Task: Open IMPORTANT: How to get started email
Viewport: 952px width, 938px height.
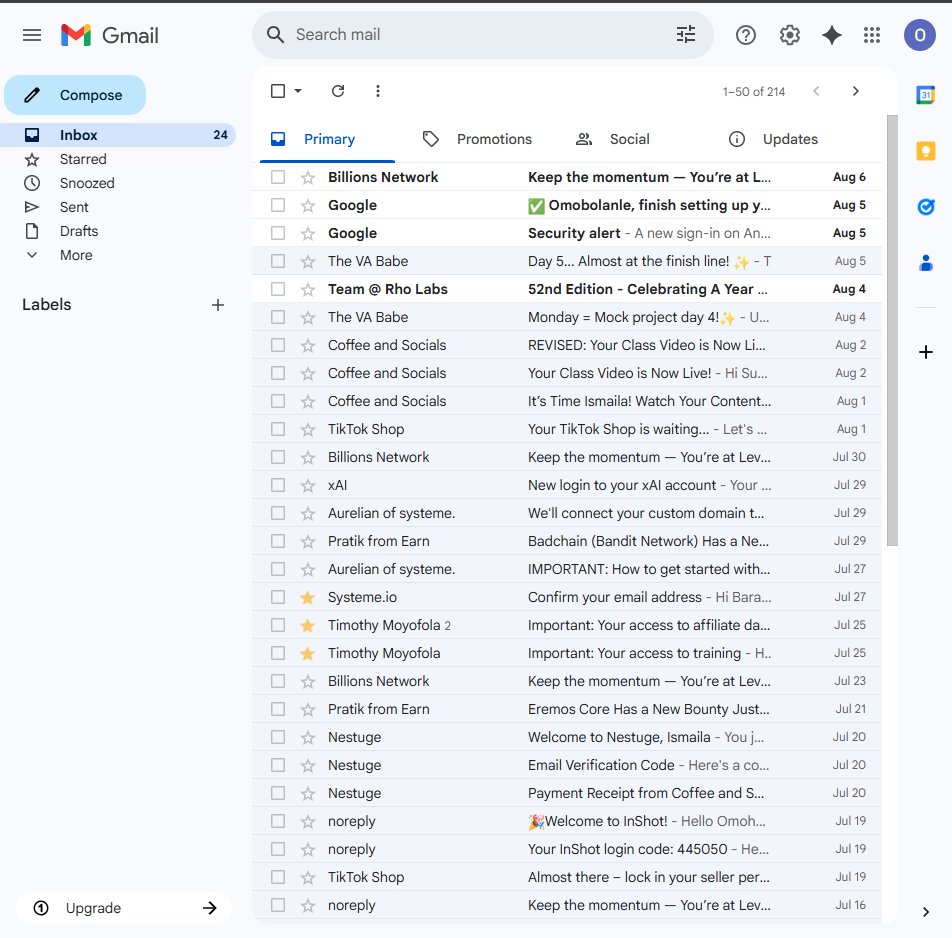Action: [x=568, y=569]
